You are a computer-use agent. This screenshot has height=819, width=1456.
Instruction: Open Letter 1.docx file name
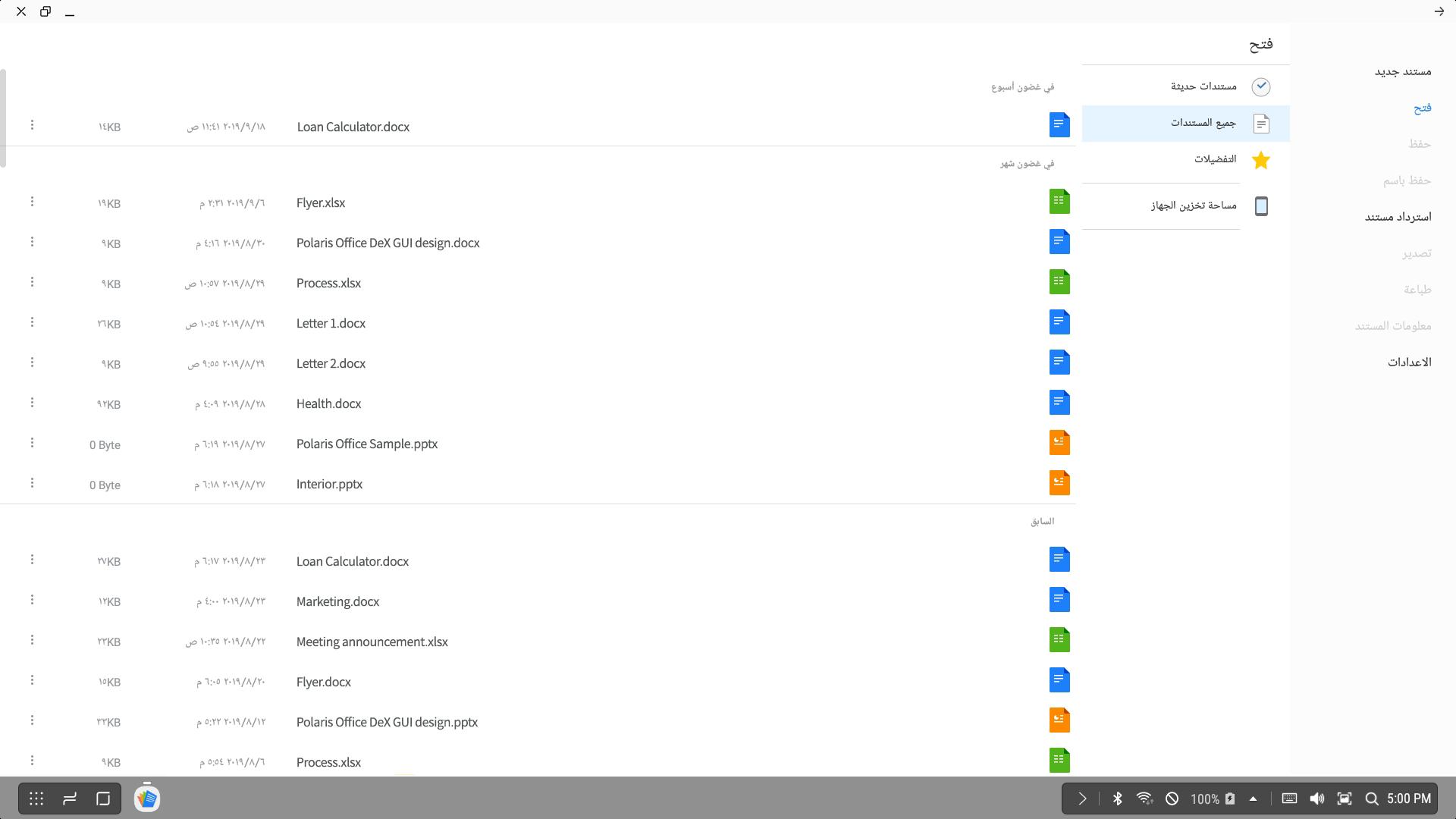331,323
